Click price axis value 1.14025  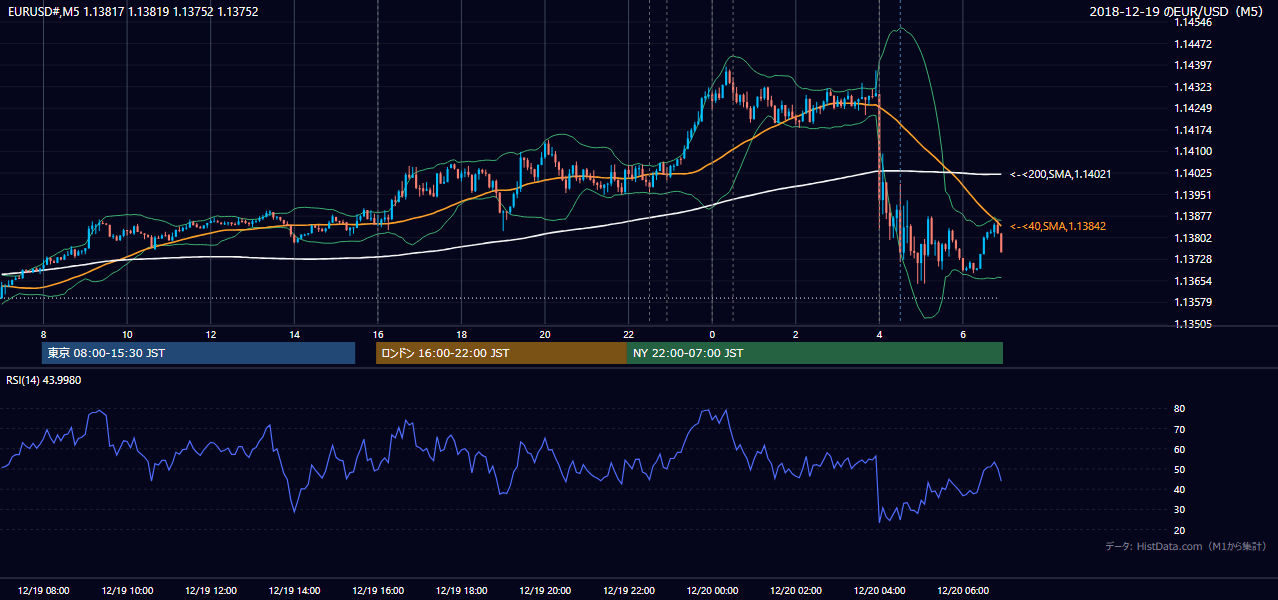pyautogui.click(x=1192, y=173)
